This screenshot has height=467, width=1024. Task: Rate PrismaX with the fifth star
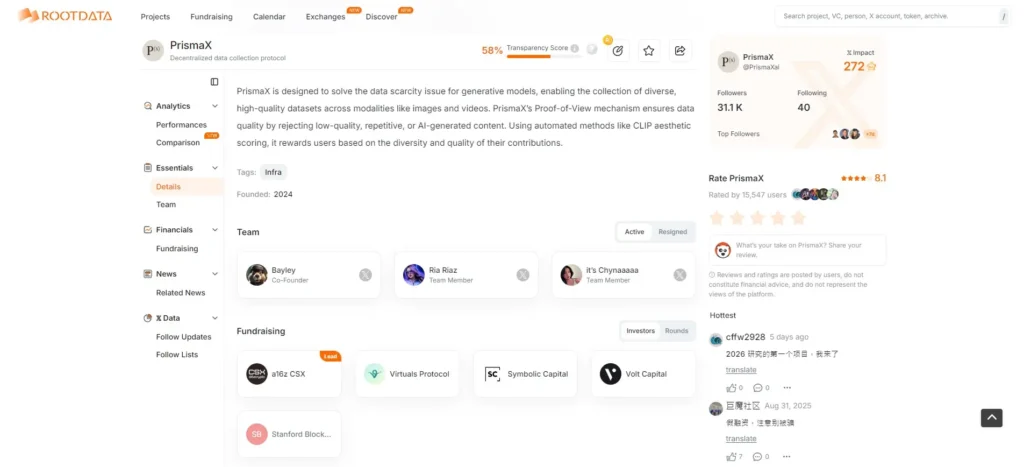(x=798, y=218)
